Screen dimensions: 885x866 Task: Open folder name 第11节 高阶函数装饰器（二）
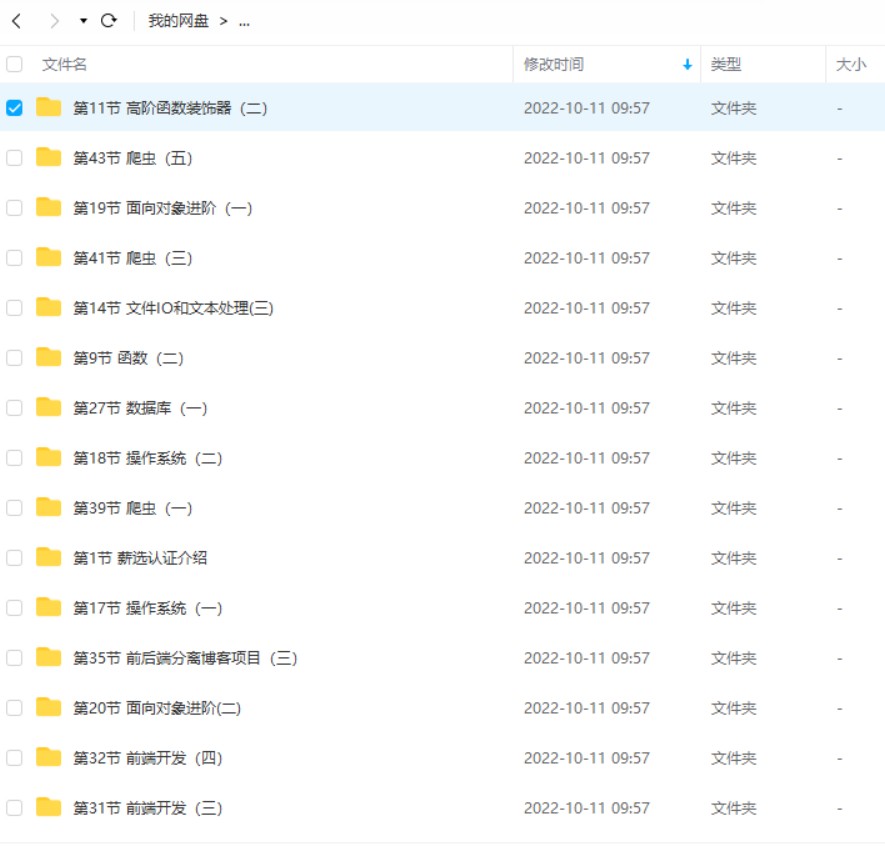(x=170, y=108)
